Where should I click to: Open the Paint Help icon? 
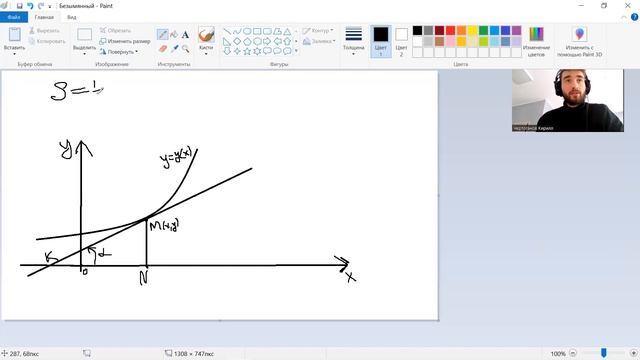(634, 17)
